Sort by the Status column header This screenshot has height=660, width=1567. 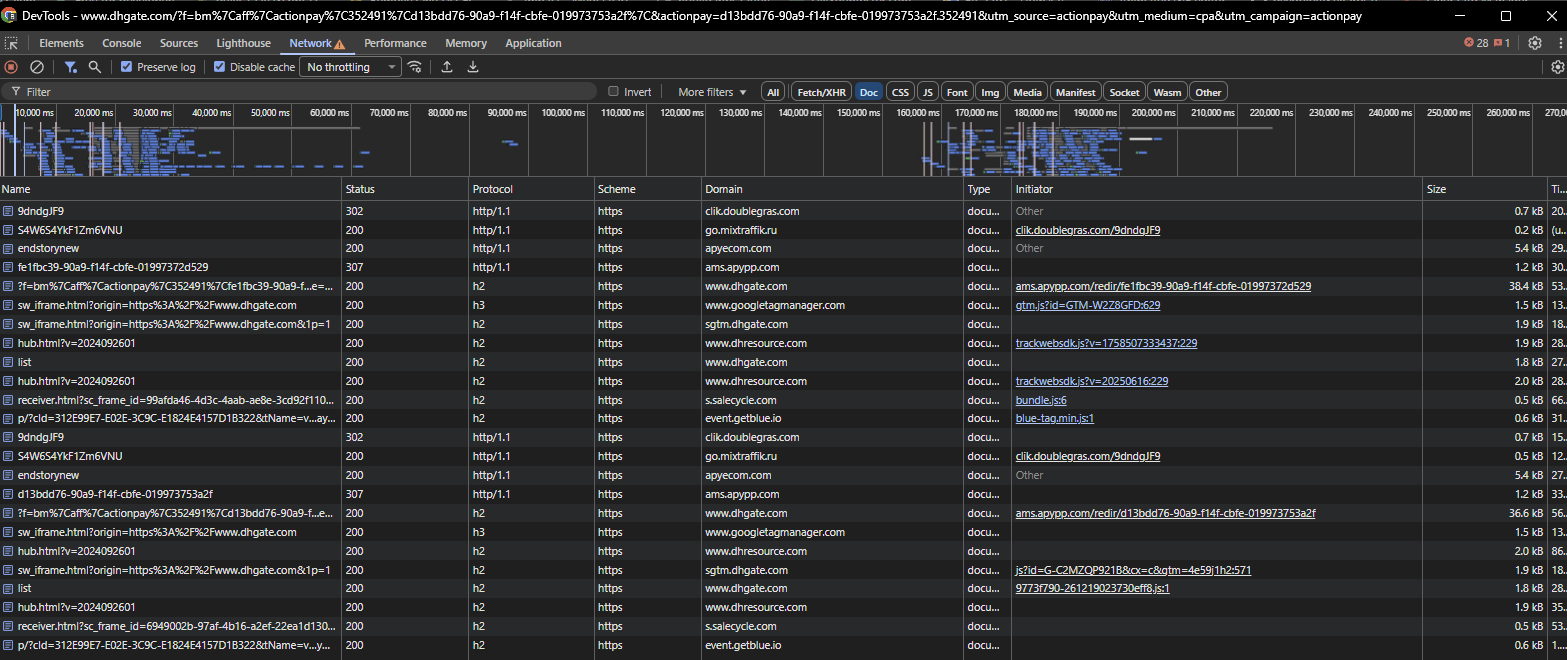pyautogui.click(x=404, y=189)
